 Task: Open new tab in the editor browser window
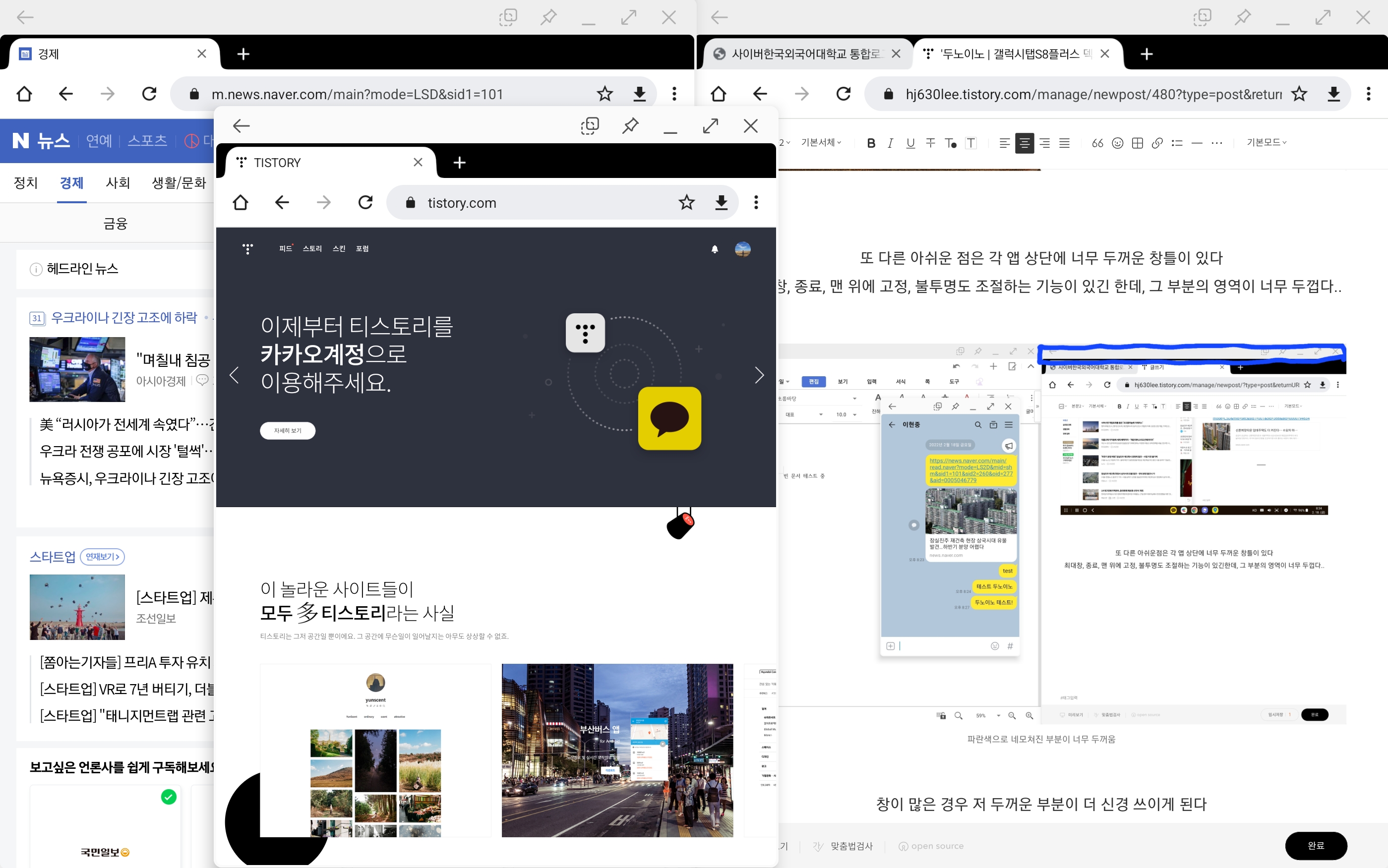[1146, 54]
